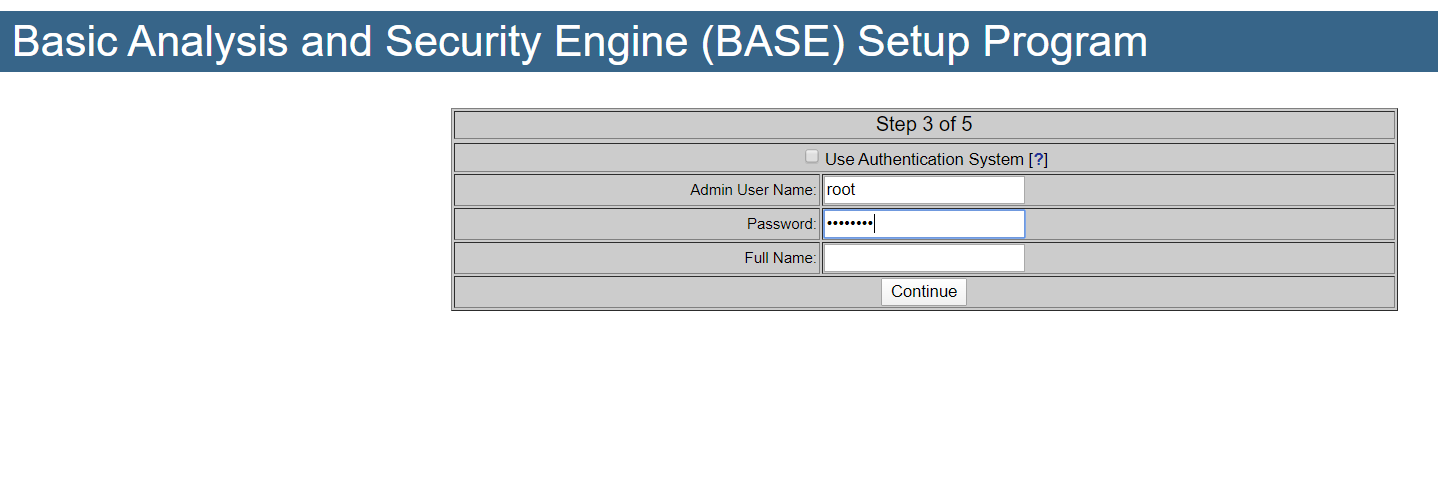Click into the Full Name text box

point(923,258)
